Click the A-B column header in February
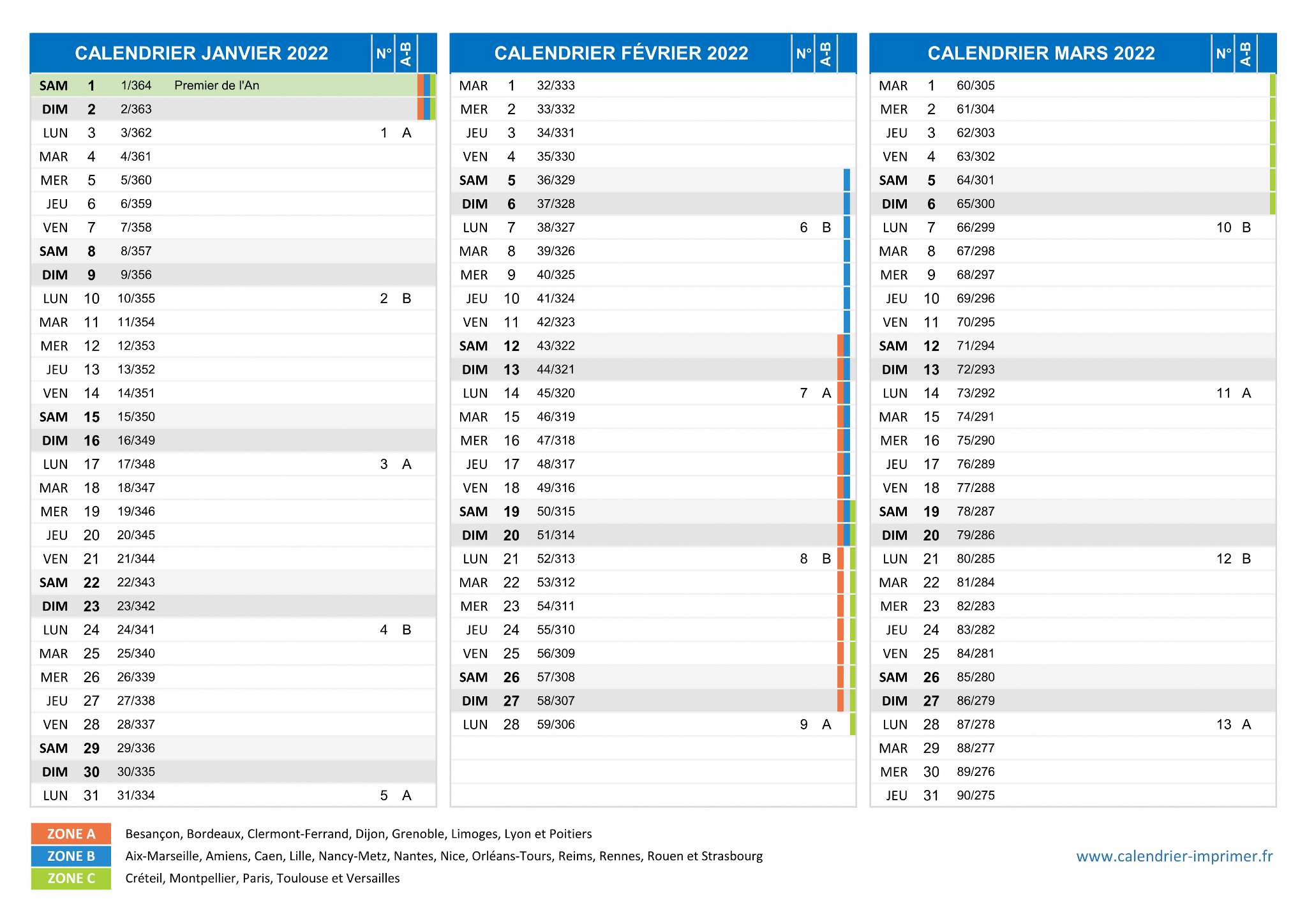Image resolution: width=1307 pixels, height=924 pixels. 826,53
